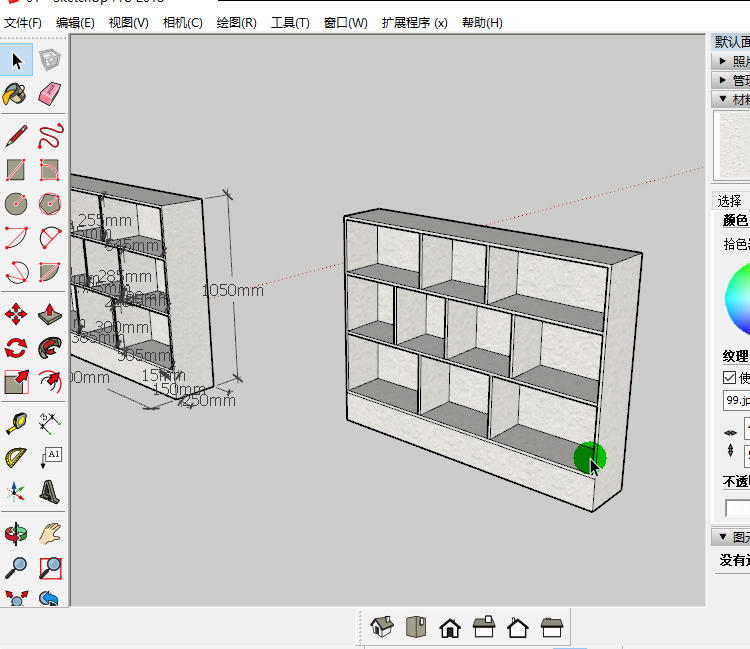Image resolution: width=750 pixels, height=649 pixels.
Task: Select the Dimension tool
Action: click(50, 424)
